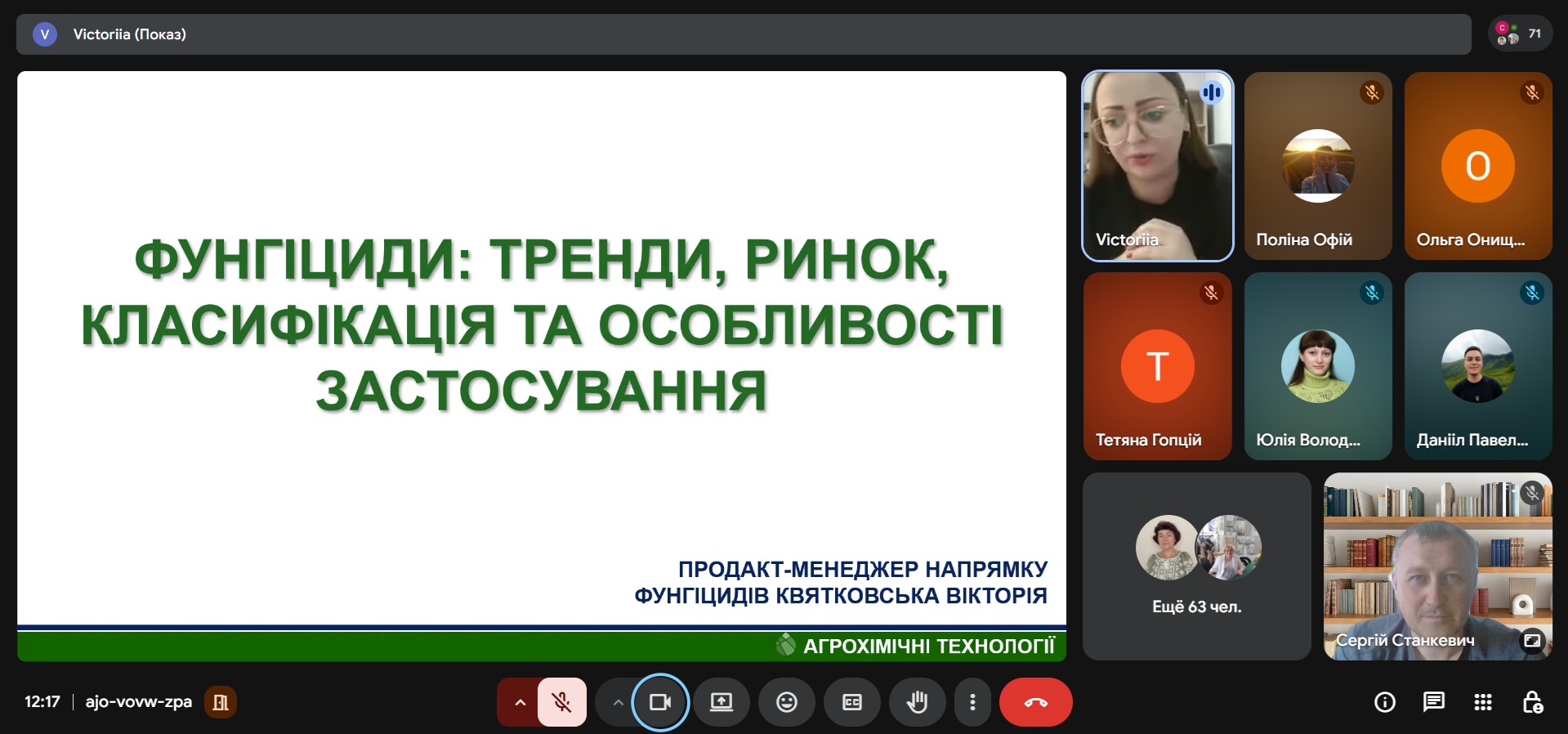This screenshot has height=734, width=1568.
Task: Click picture-in-picture icon on Сергій Станкевич tile
Action: point(1532,640)
